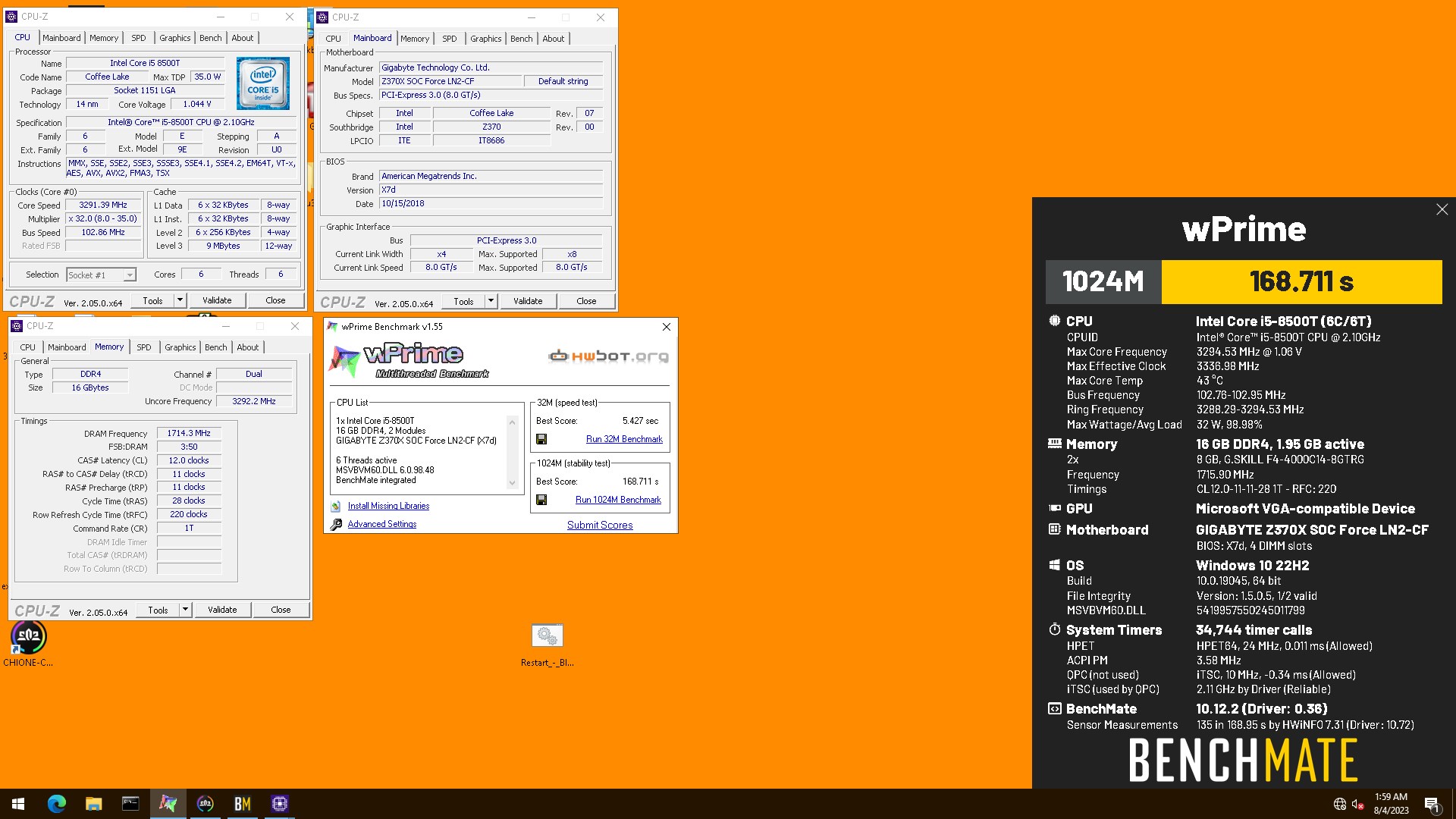
Task: Open CHIONE-C desktop shortcut
Action: click(x=28, y=645)
